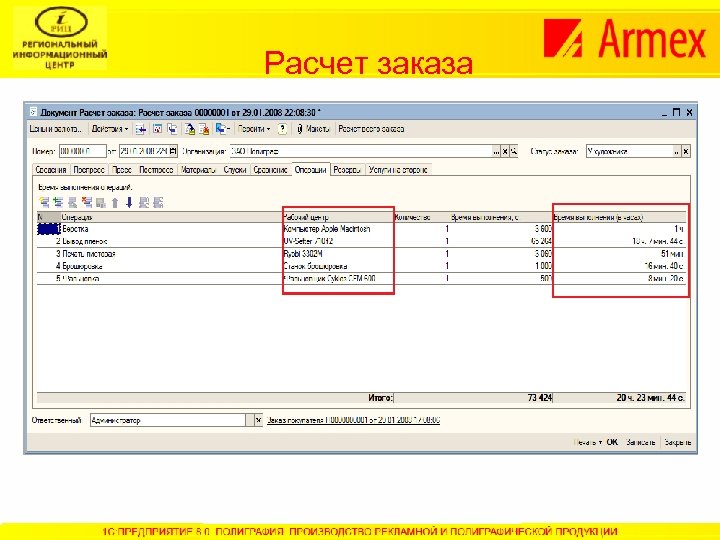720x540 pixels.
Task: Open help with the question mark icon
Action: [x=282, y=129]
